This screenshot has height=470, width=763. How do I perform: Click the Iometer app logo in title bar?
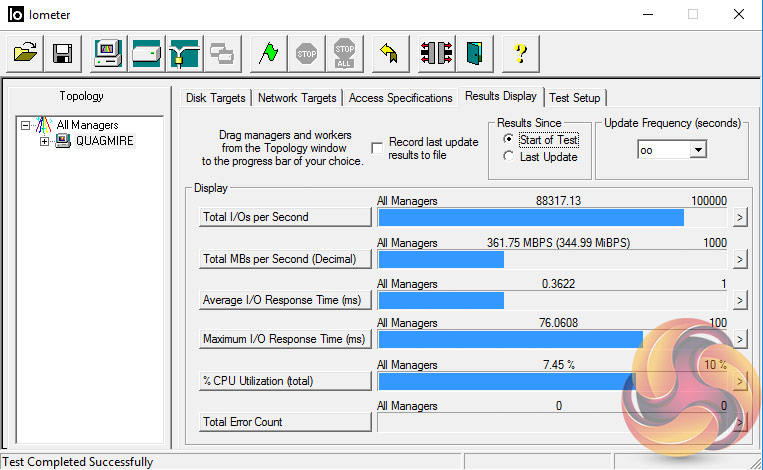pos(16,15)
